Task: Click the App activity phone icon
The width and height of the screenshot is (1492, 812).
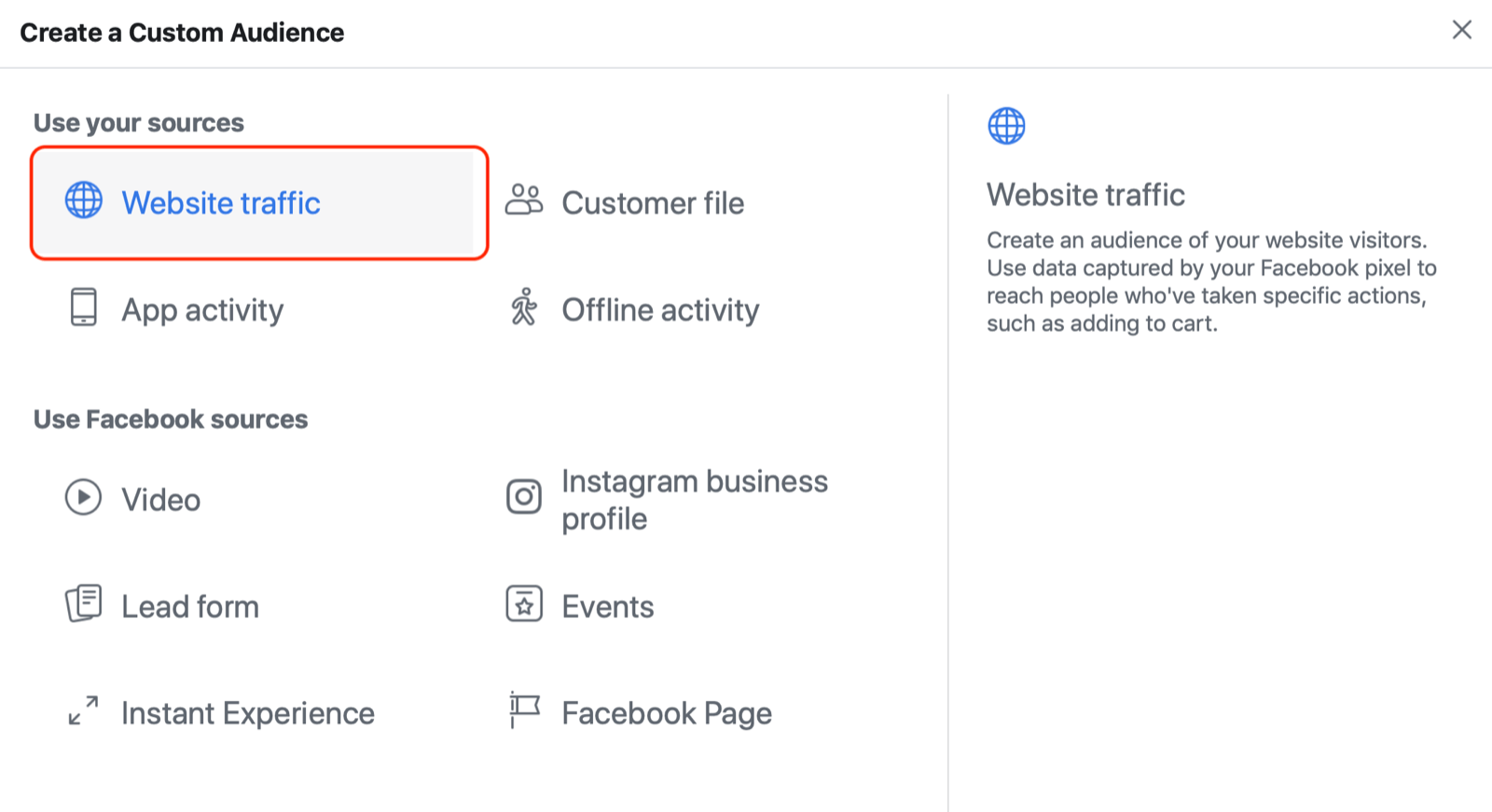Action: (x=84, y=307)
